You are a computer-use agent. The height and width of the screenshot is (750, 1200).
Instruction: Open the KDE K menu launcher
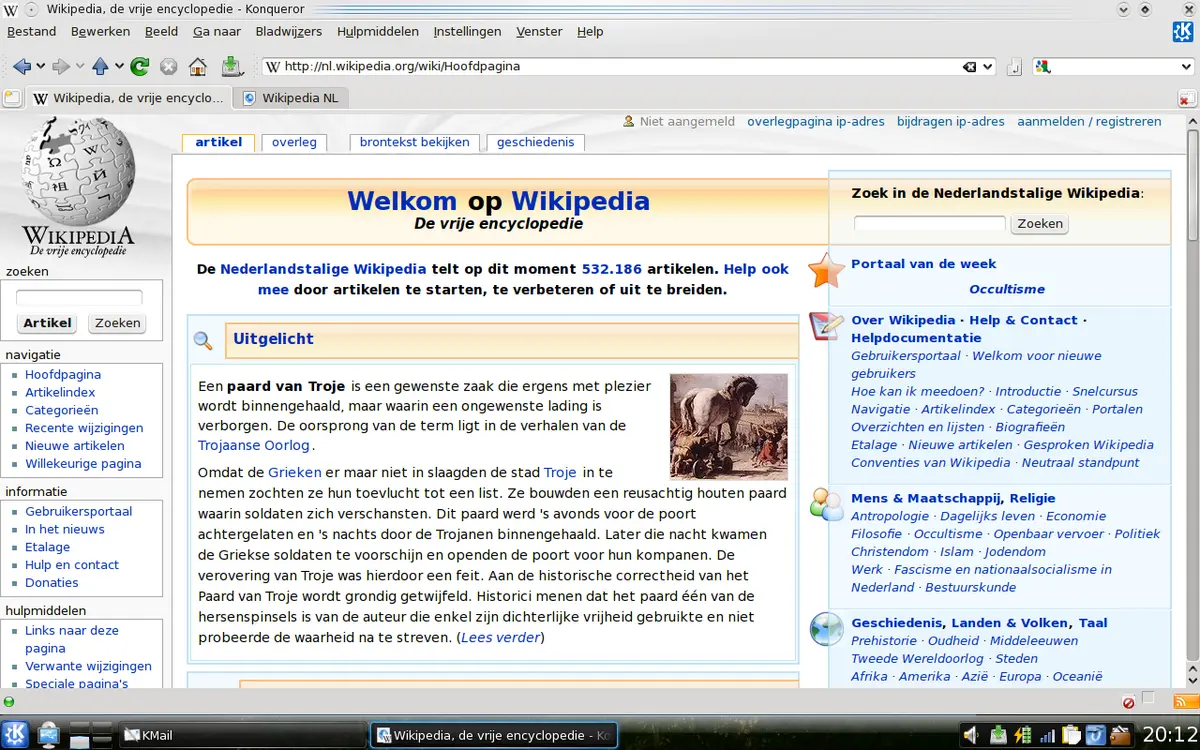(x=15, y=735)
